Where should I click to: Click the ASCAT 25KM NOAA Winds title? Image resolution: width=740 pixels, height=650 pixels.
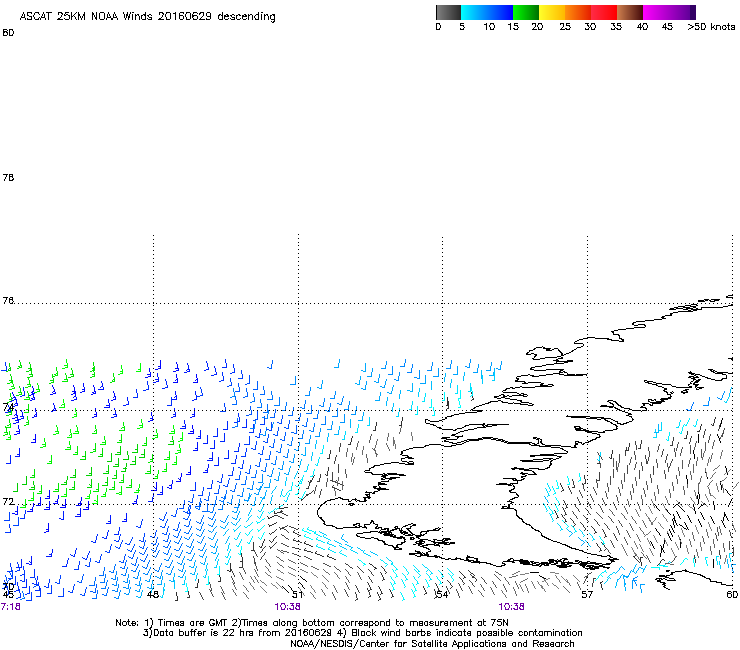[147, 17]
